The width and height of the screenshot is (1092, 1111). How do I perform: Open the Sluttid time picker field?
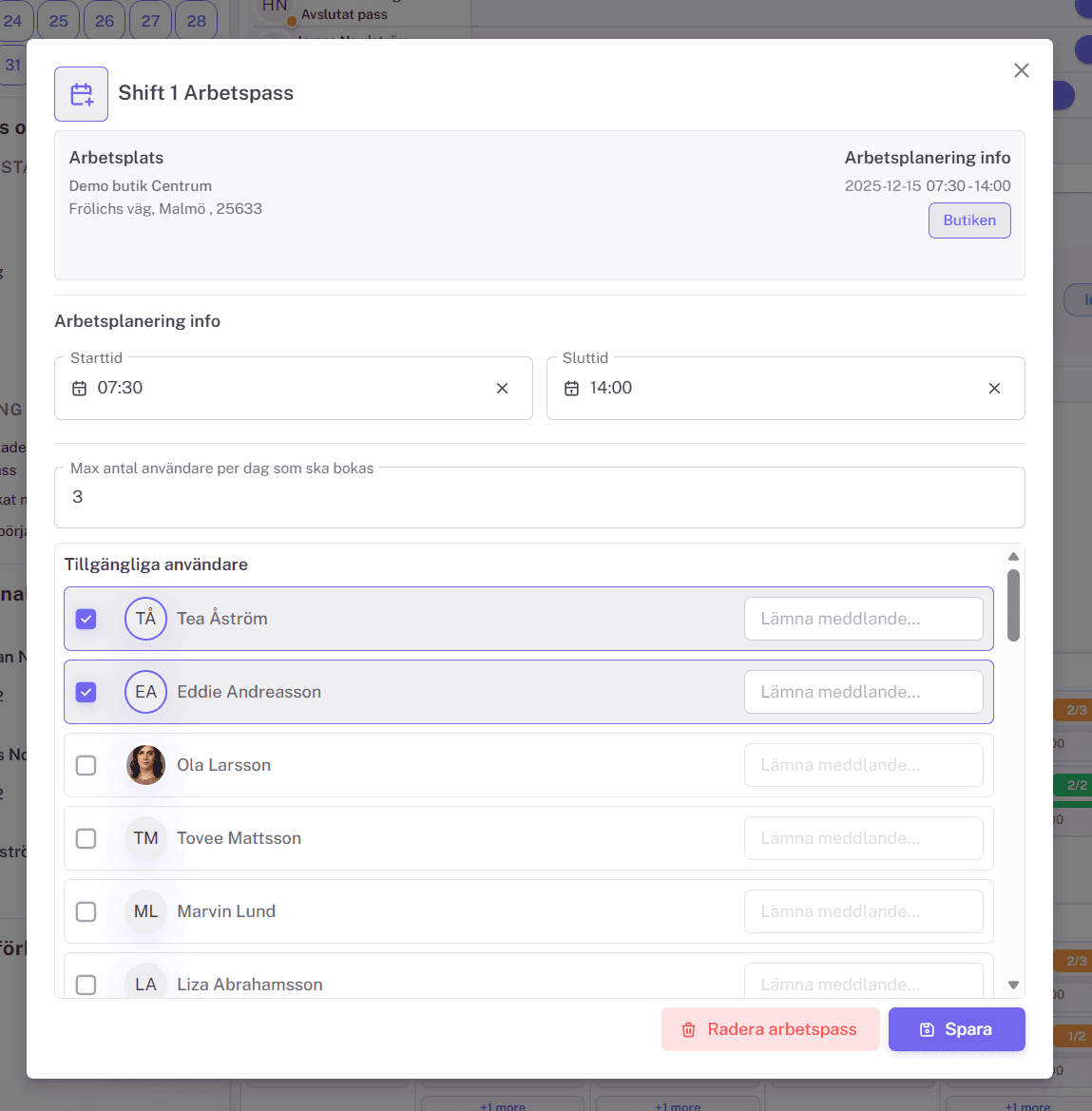click(x=779, y=389)
